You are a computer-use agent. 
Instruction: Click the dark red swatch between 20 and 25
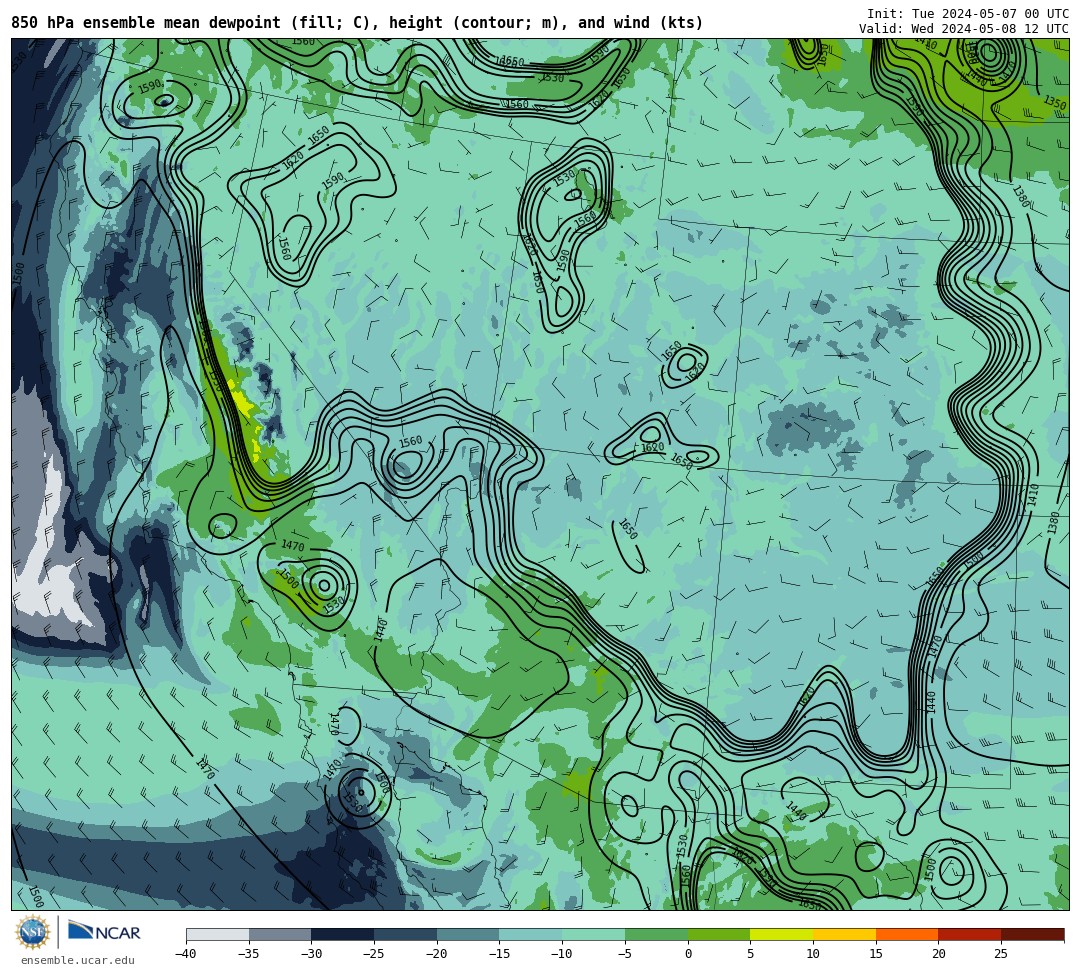970,934
